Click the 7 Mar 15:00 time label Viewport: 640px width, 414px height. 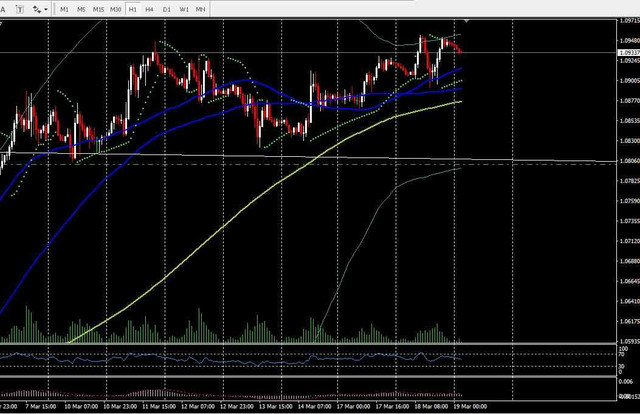[x=41, y=407]
